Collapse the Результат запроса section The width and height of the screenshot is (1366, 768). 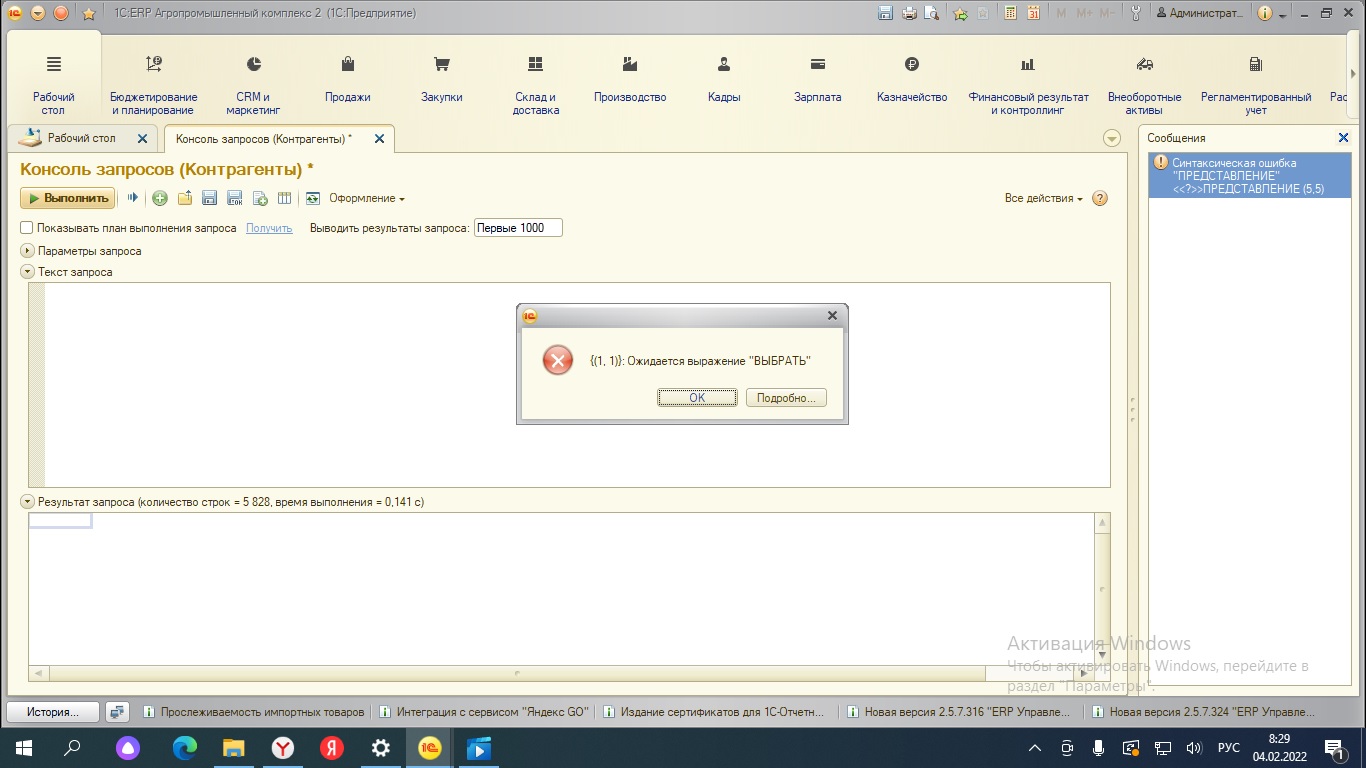pyautogui.click(x=28, y=502)
